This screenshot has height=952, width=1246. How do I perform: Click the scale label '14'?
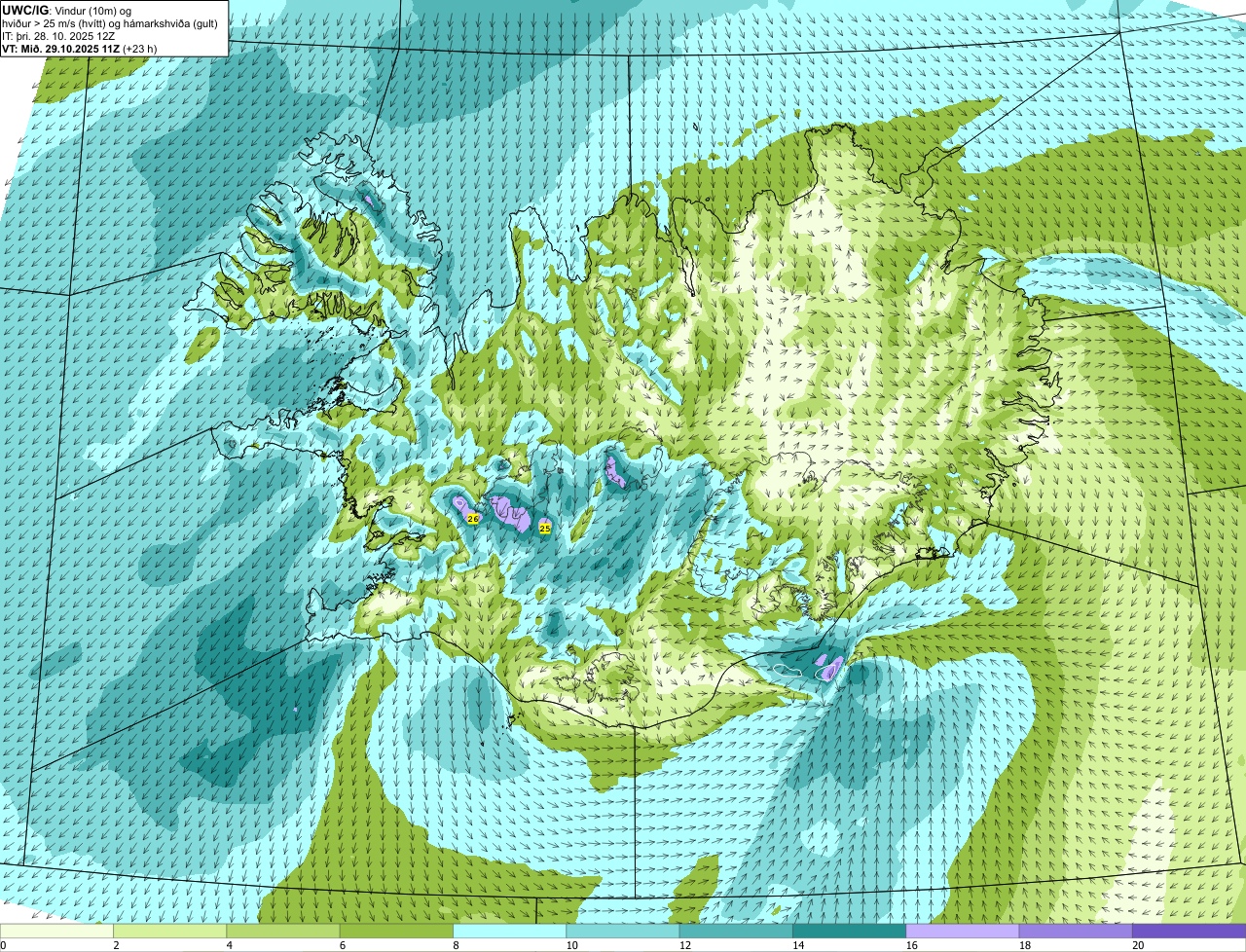(797, 945)
